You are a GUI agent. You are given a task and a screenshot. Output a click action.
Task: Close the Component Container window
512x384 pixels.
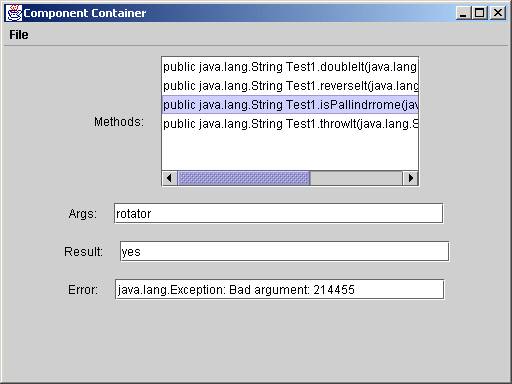click(498, 13)
